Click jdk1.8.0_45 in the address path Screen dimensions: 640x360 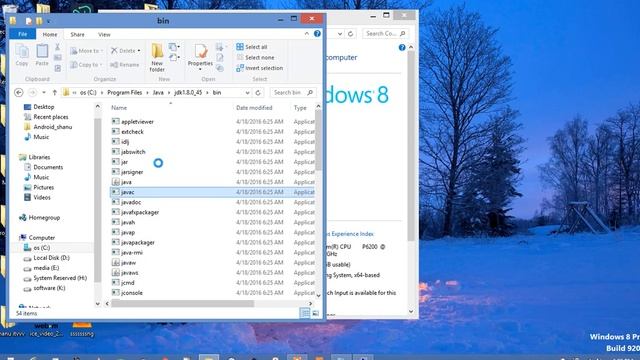[188, 93]
